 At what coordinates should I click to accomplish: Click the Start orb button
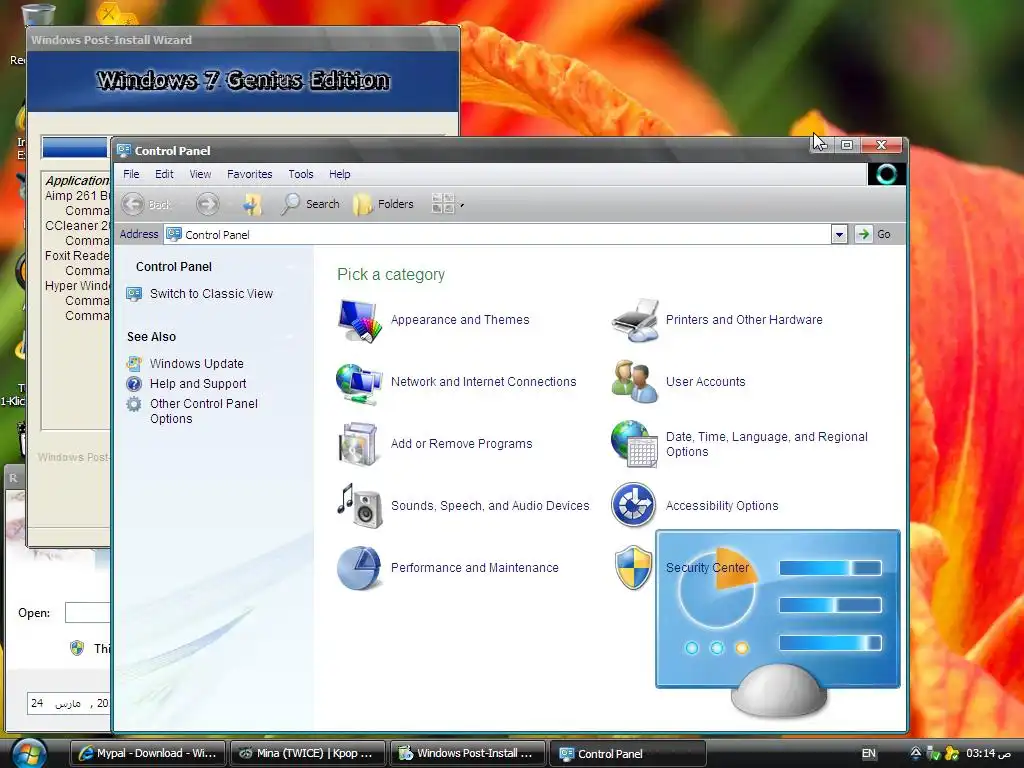27,753
